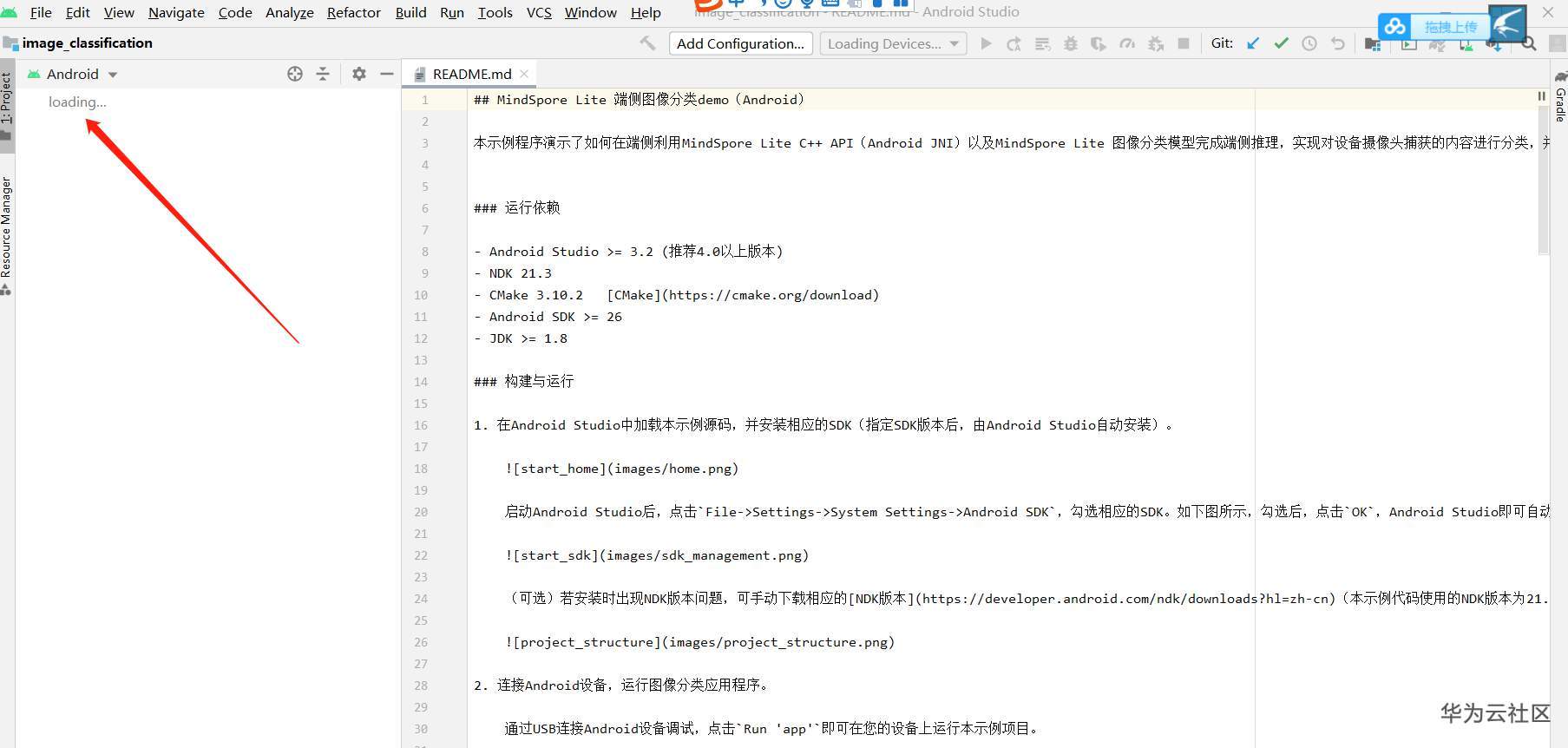
Task: Click the pause icon at editor top-right
Action: tap(1542, 96)
